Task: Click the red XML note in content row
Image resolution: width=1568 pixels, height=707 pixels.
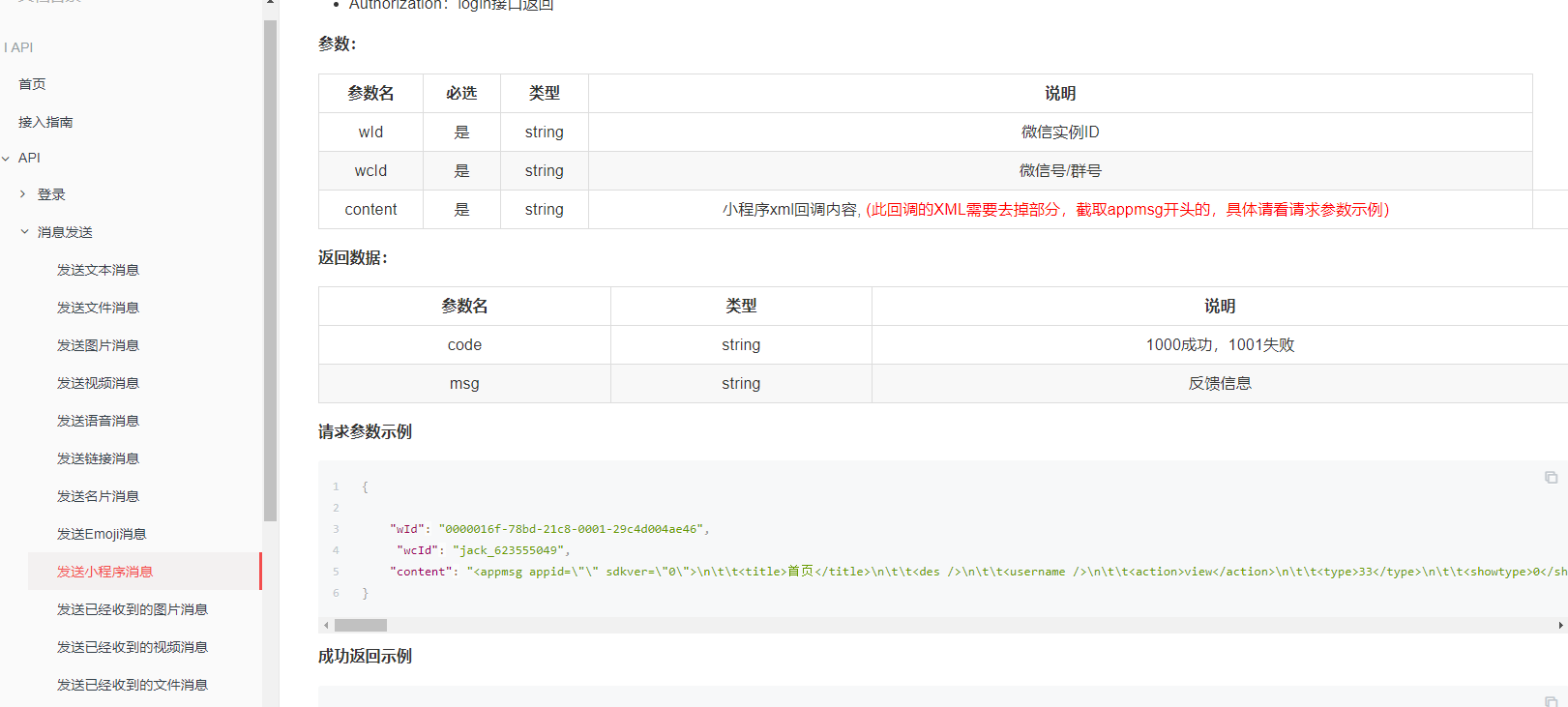Action: pos(1127,210)
